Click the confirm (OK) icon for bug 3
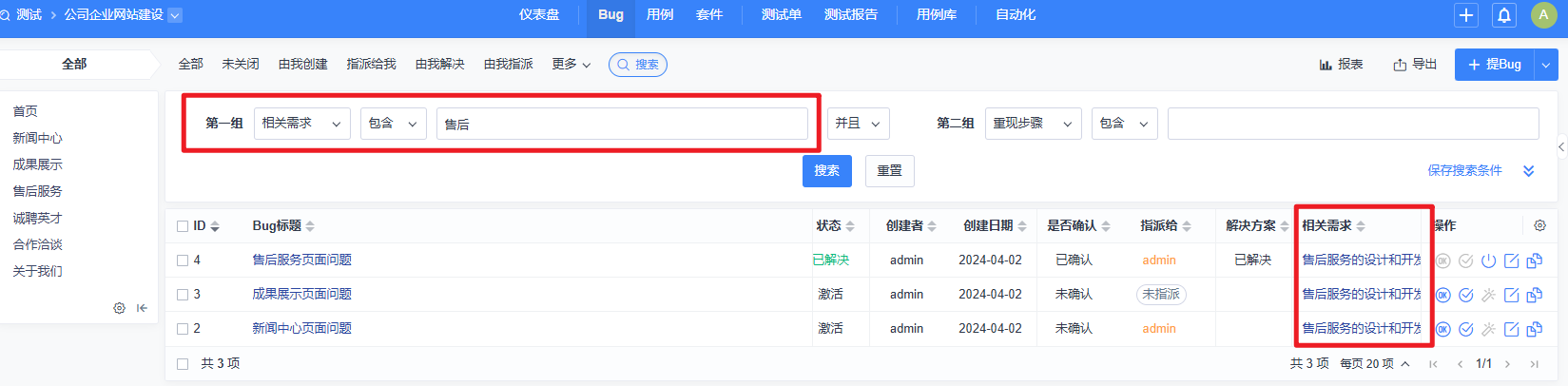Image resolution: width=1568 pixels, height=386 pixels. tap(1442, 295)
